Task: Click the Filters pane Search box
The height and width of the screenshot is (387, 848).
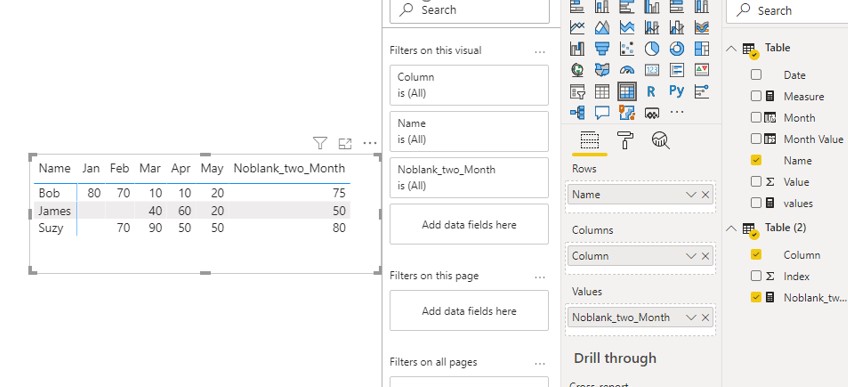Action: (x=469, y=10)
